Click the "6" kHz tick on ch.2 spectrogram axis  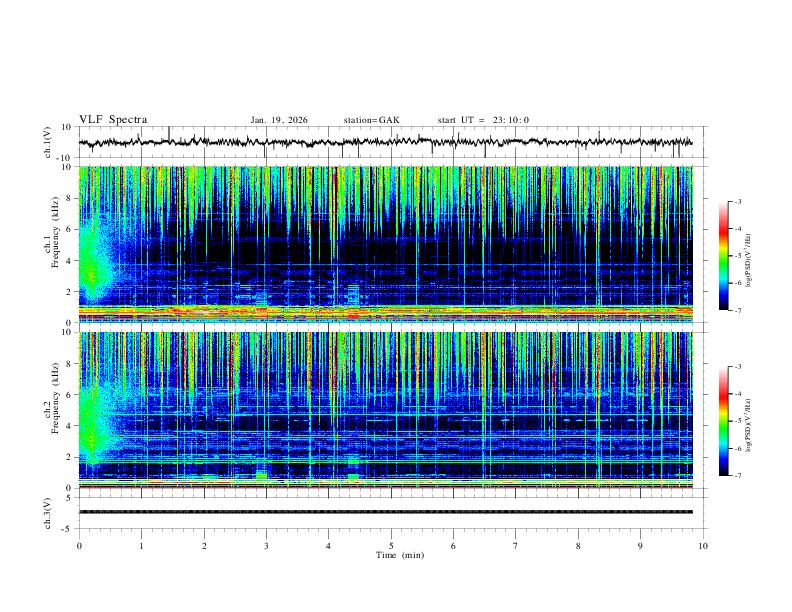70,395
